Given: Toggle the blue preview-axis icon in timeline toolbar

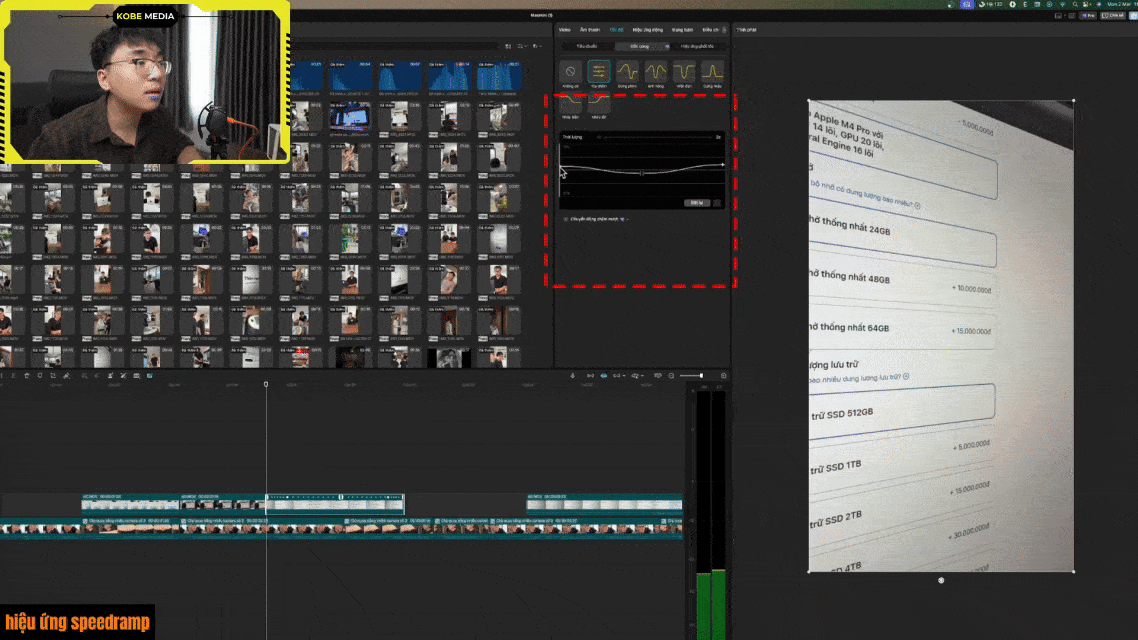Looking at the screenshot, I should coord(603,376).
